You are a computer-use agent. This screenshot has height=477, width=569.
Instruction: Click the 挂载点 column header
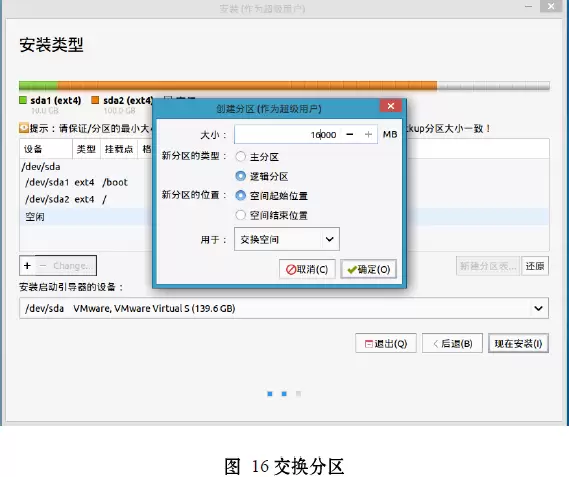coord(119,149)
